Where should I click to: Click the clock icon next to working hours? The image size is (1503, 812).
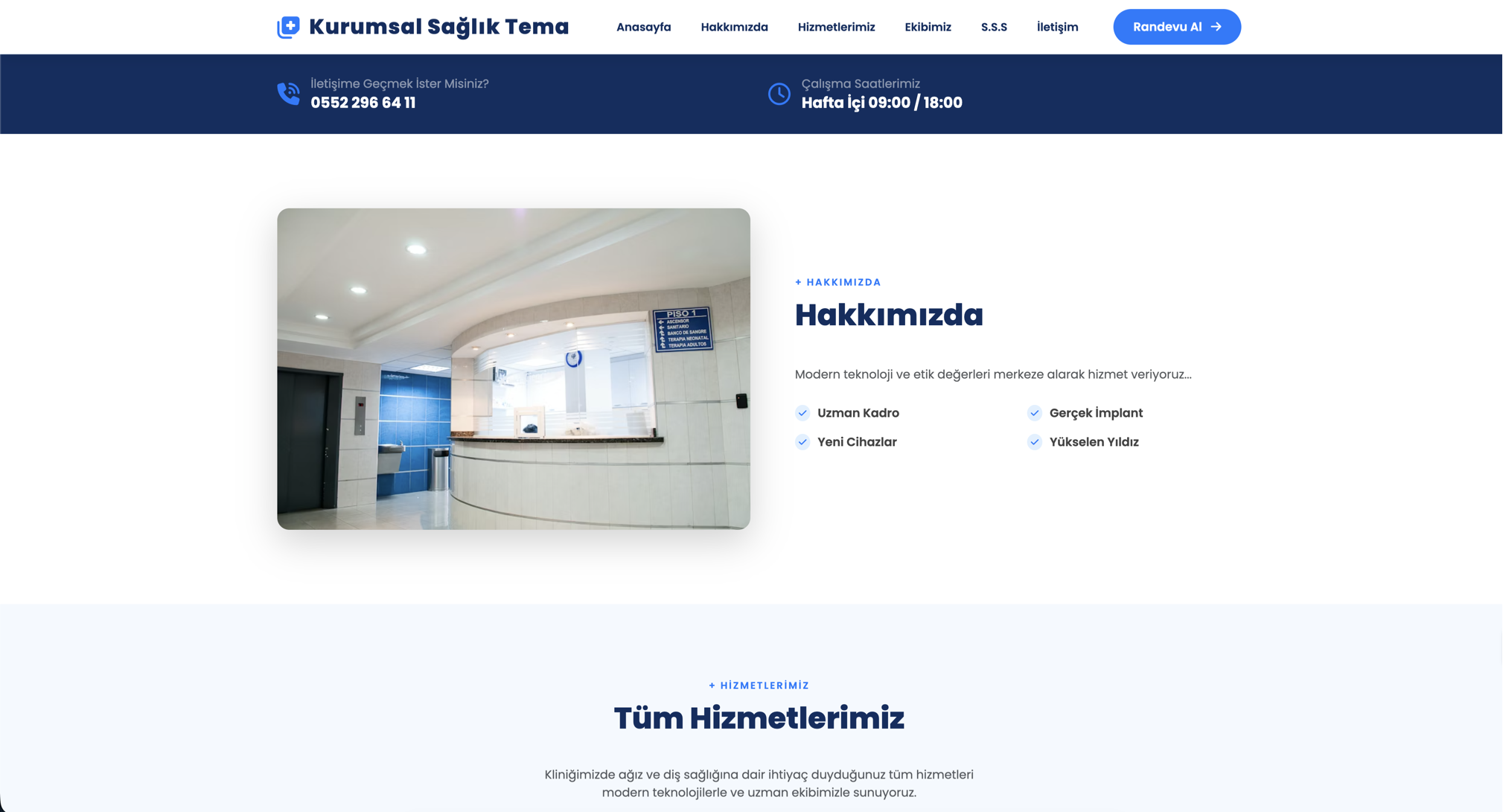[779, 94]
